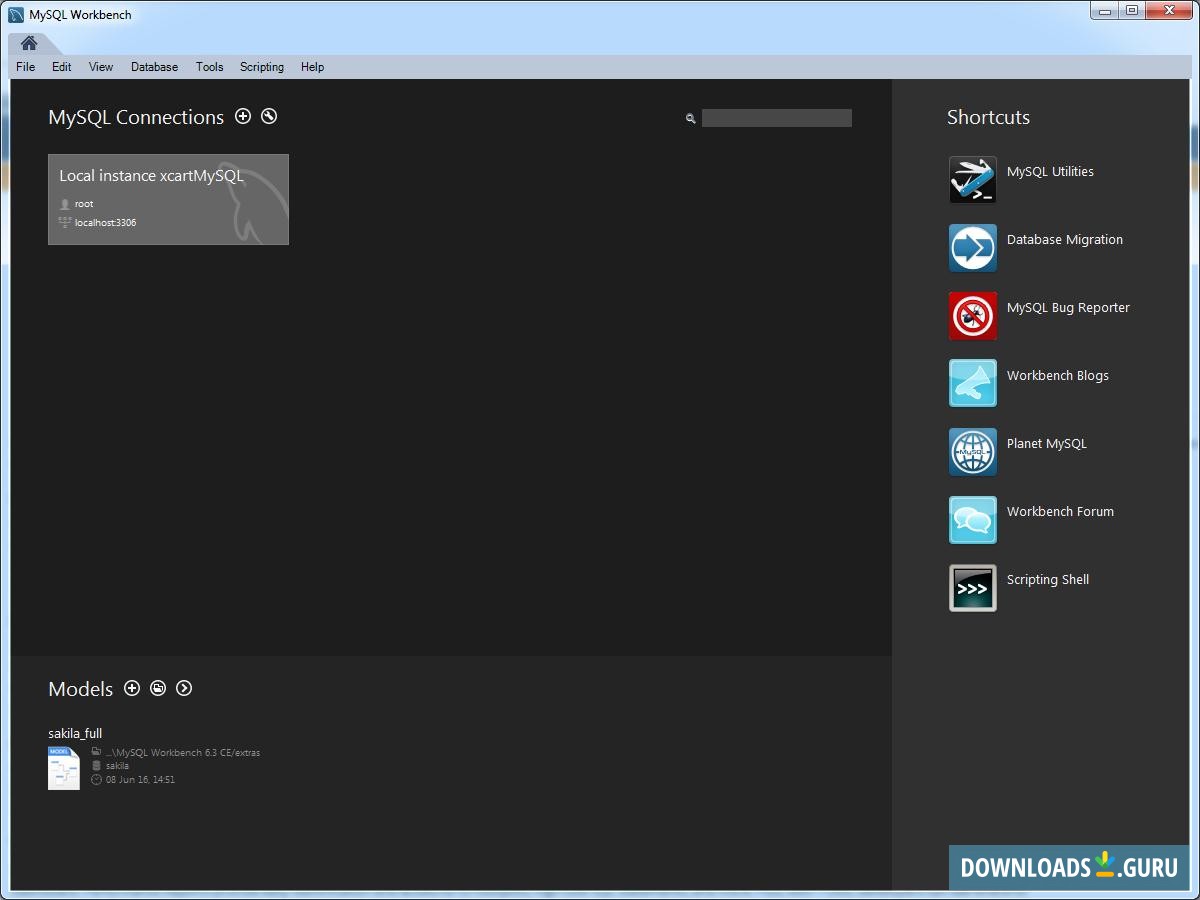Viewport: 1200px width, 900px height.
Task: Open the Help menu
Action: (312, 67)
